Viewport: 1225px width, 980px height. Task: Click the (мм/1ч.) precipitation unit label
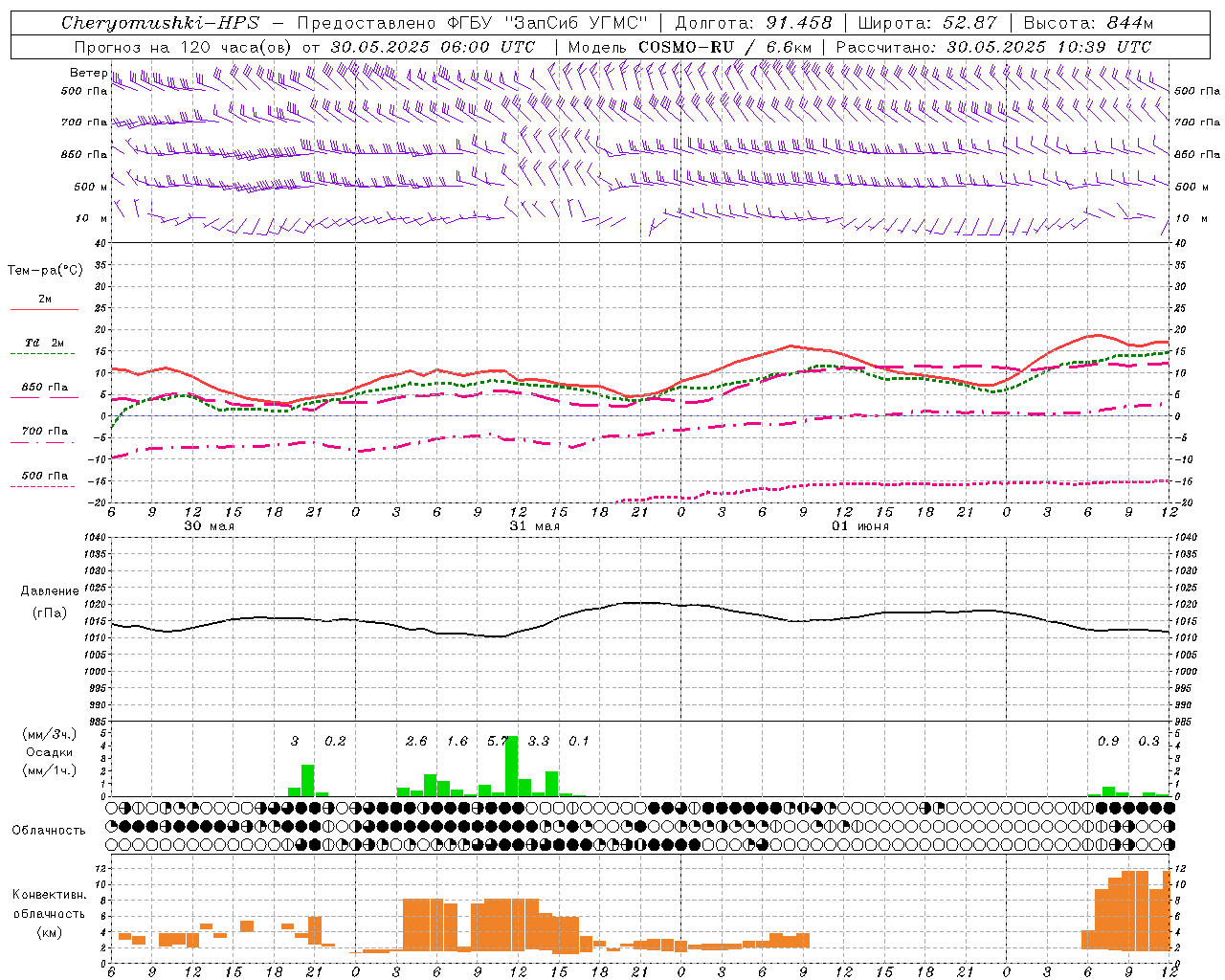pyautogui.click(x=49, y=770)
